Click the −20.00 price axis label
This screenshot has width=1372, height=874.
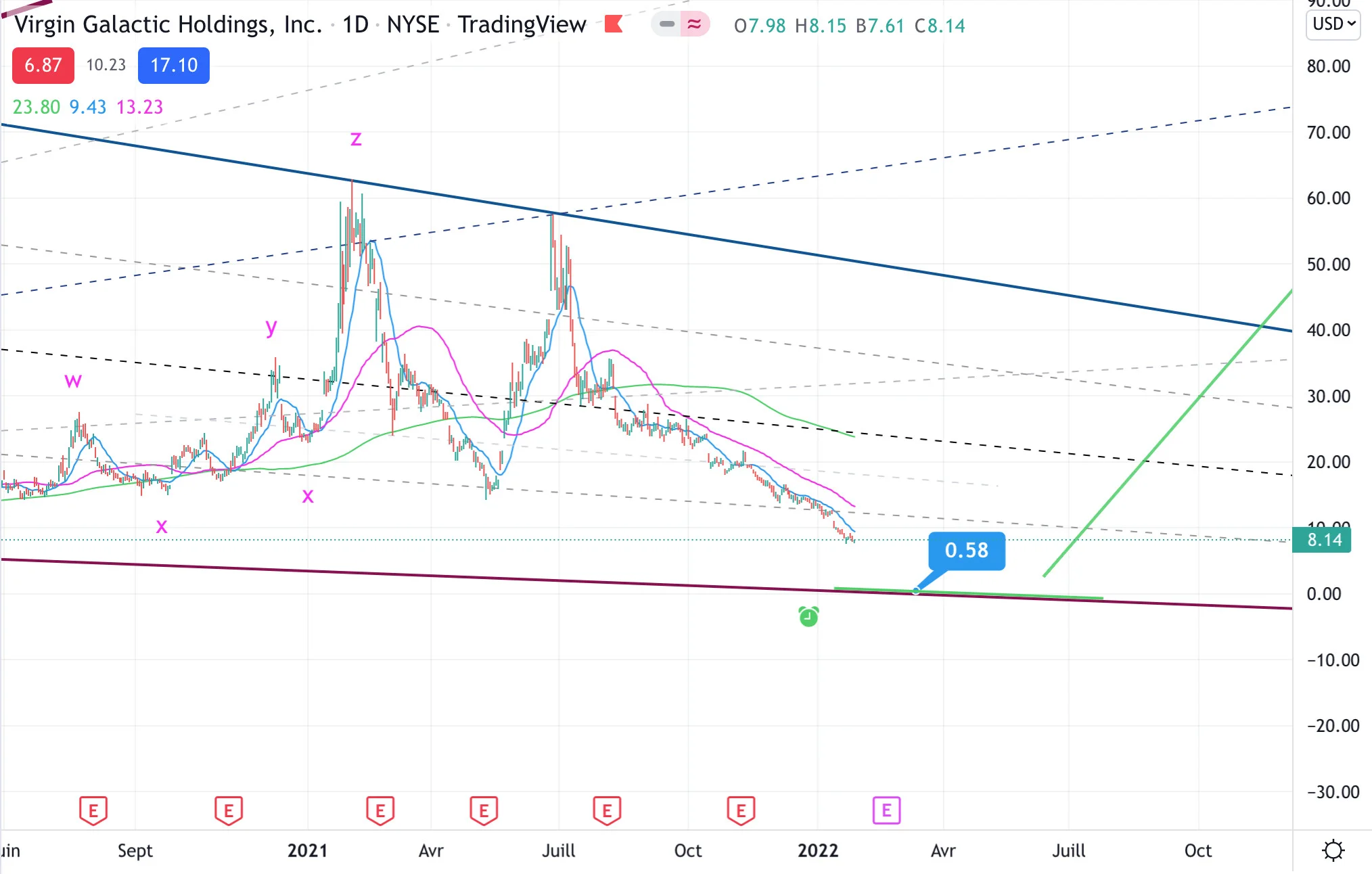[x=1333, y=726]
